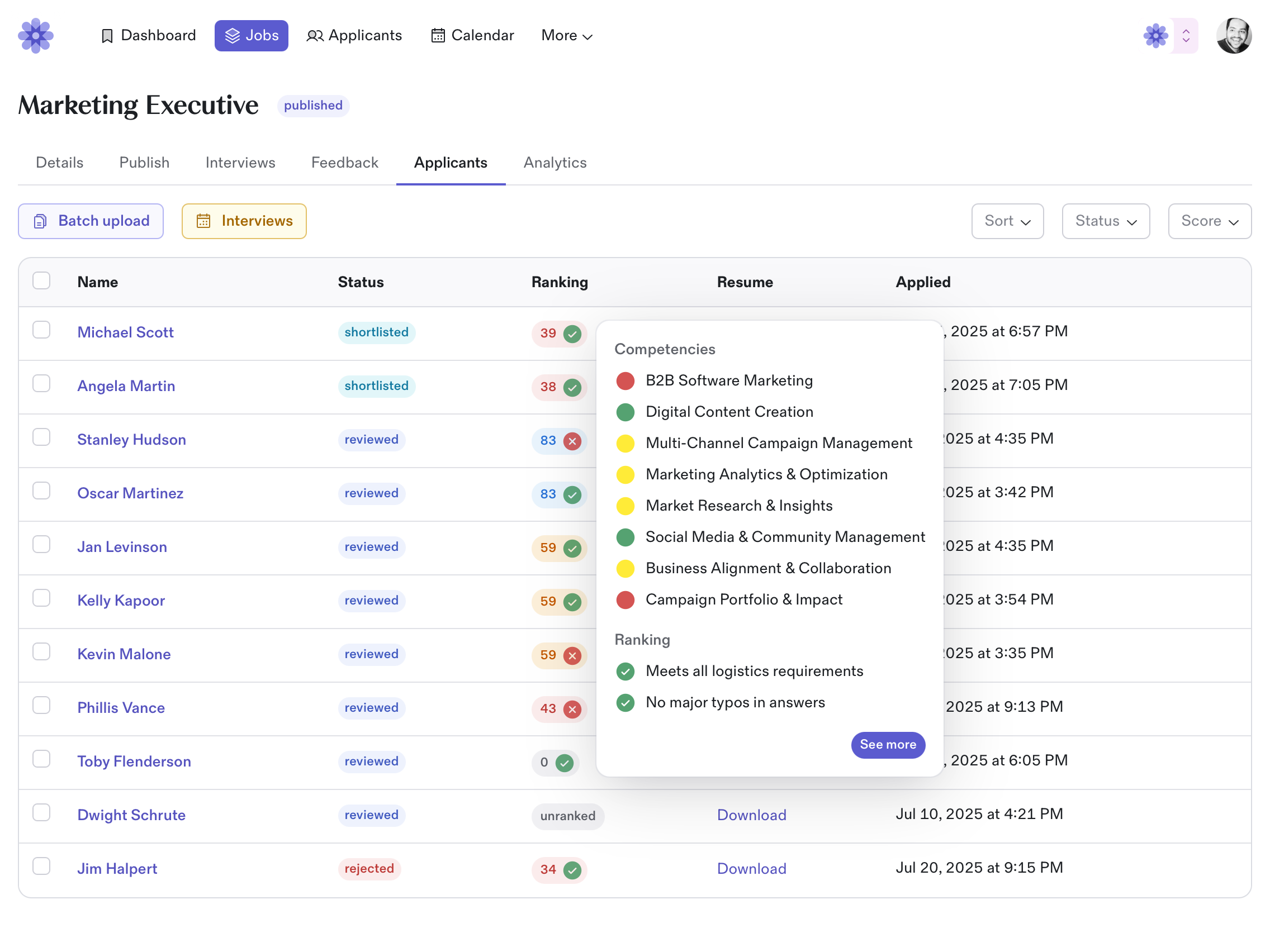Screen dimensions: 1270x952
Task: Switch to the Analytics tab
Action: (555, 163)
